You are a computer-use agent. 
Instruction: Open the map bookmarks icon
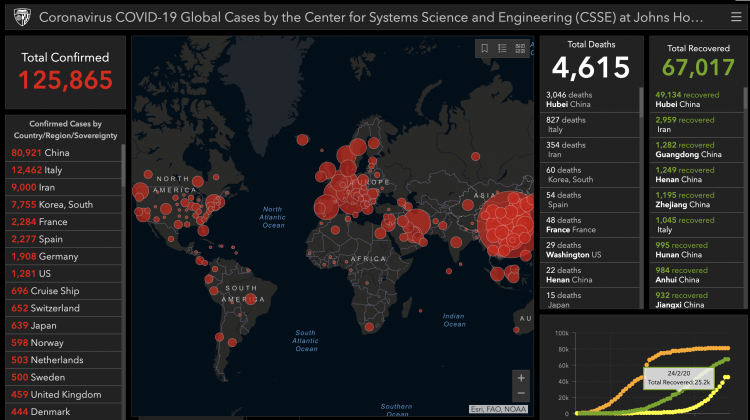point(485,48)
